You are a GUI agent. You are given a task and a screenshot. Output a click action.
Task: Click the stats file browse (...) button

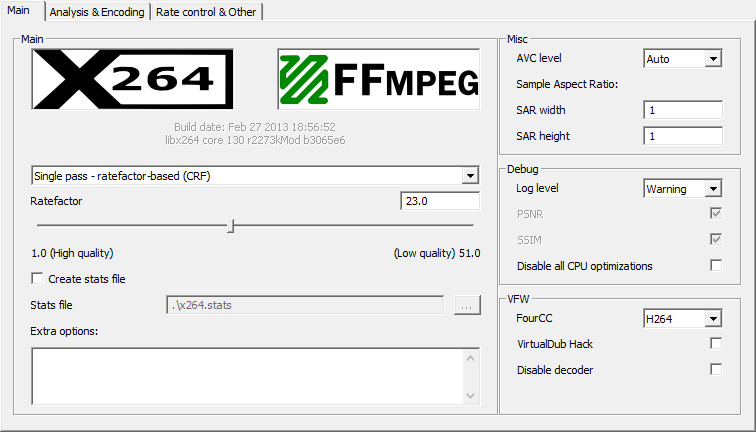pyautogui.click(x=467, y=305)
